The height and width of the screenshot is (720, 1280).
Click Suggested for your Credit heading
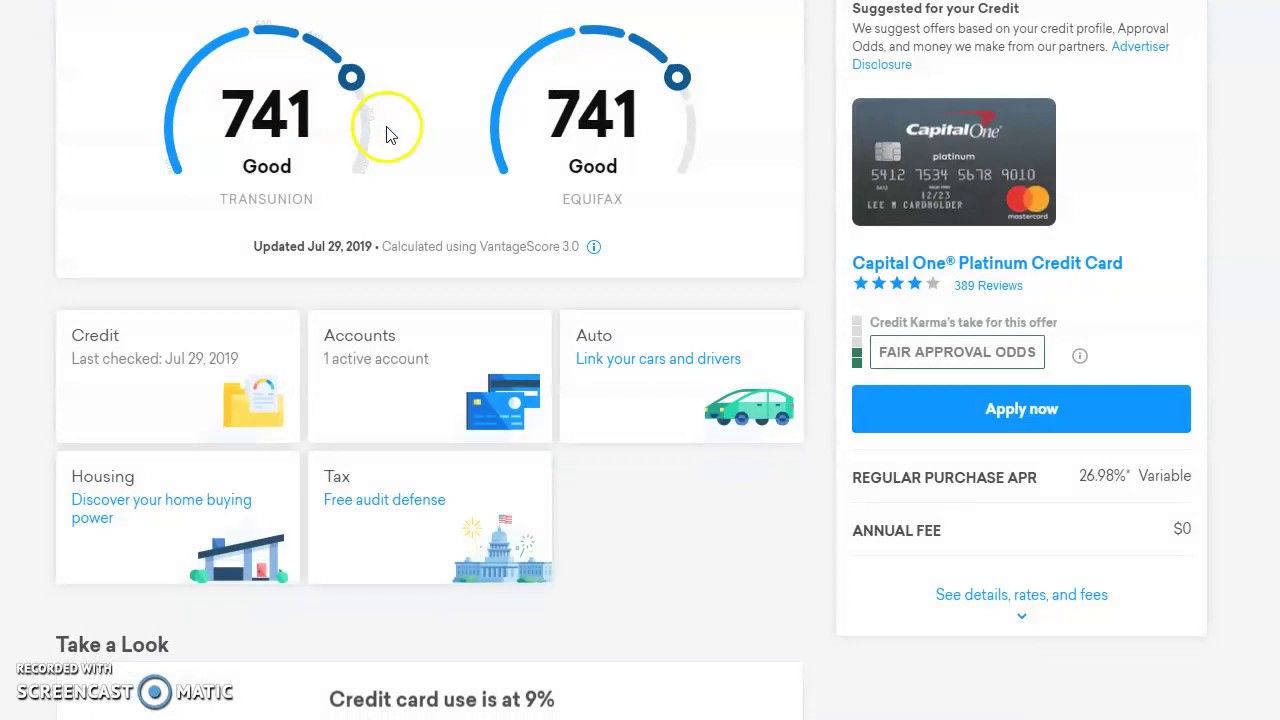pyautogui.click(x=935, y=8)
